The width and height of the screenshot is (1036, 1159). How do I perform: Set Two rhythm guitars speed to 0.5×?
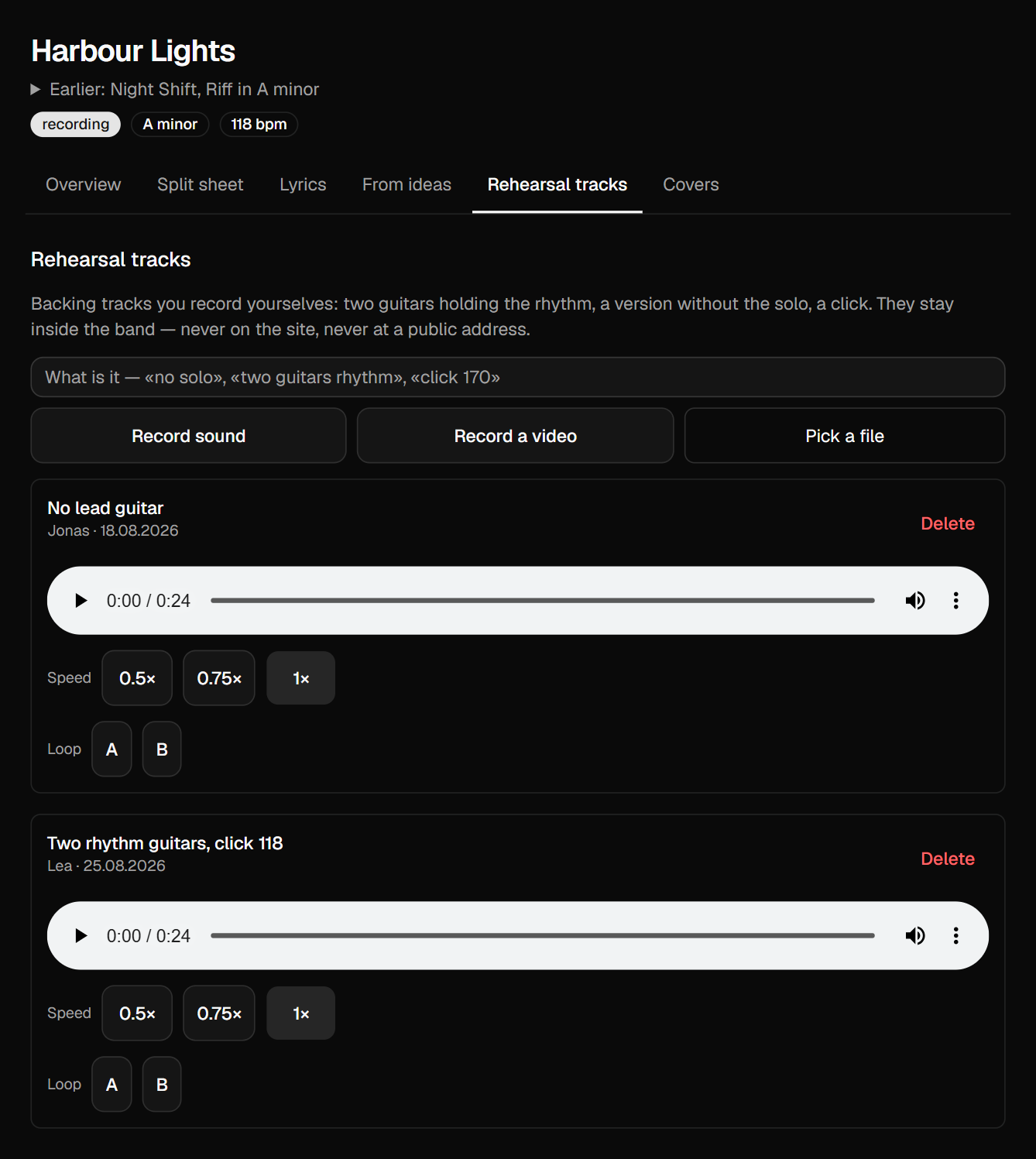point(137,1013)
